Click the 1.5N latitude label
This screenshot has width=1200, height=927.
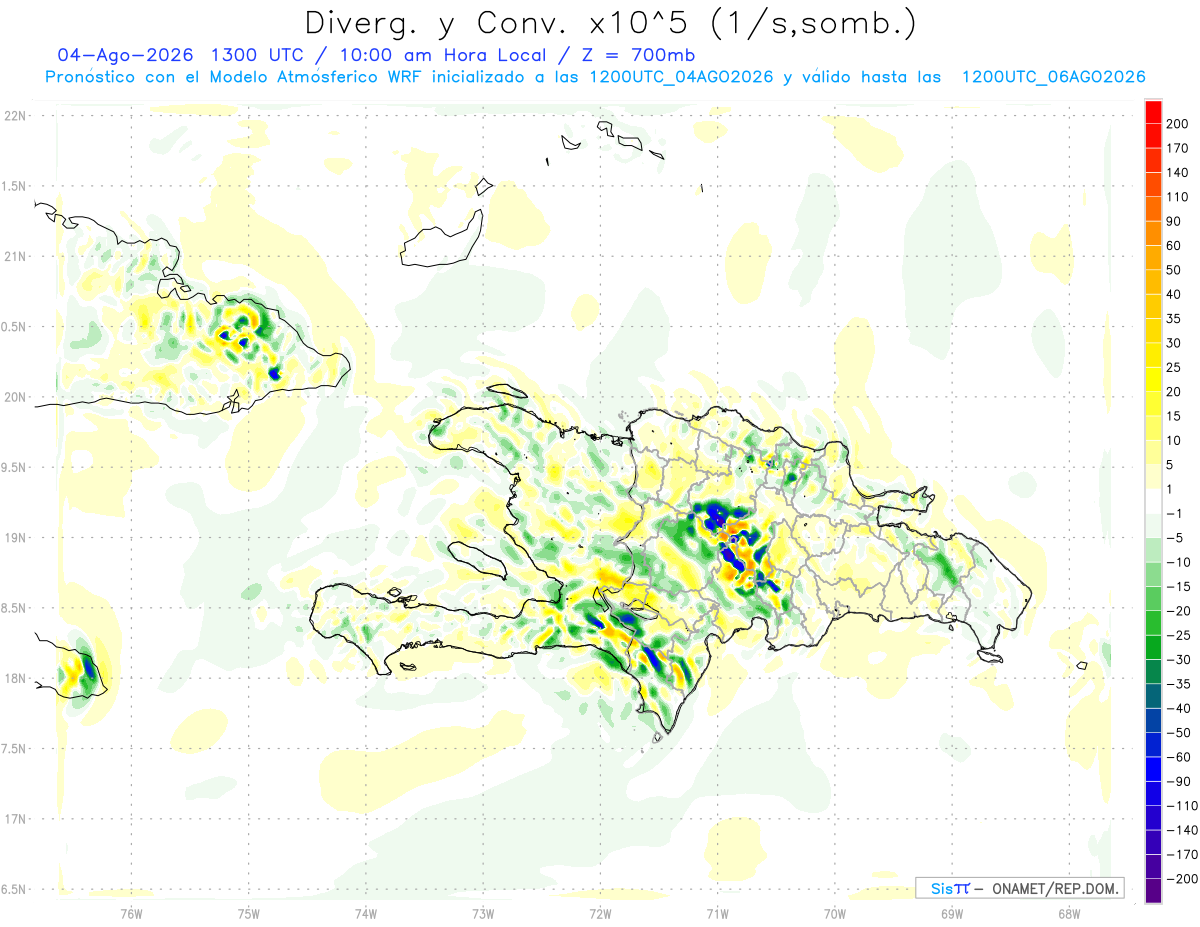point(14,186)
